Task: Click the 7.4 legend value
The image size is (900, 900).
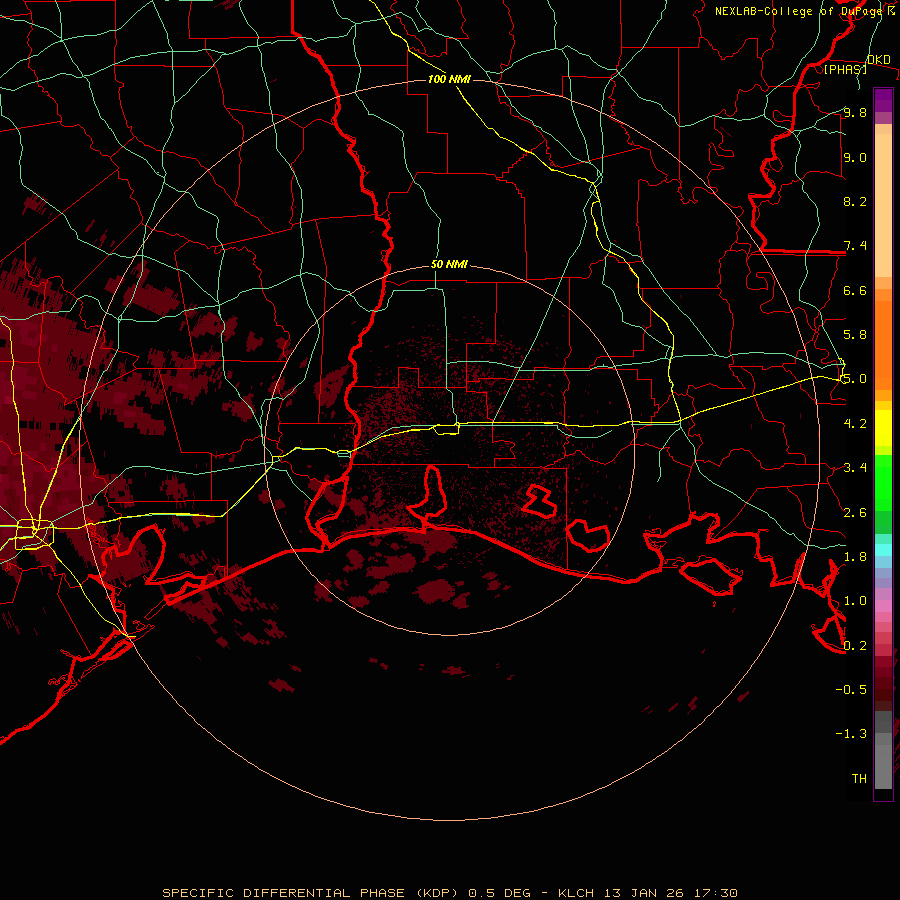Action: (855, 246)
